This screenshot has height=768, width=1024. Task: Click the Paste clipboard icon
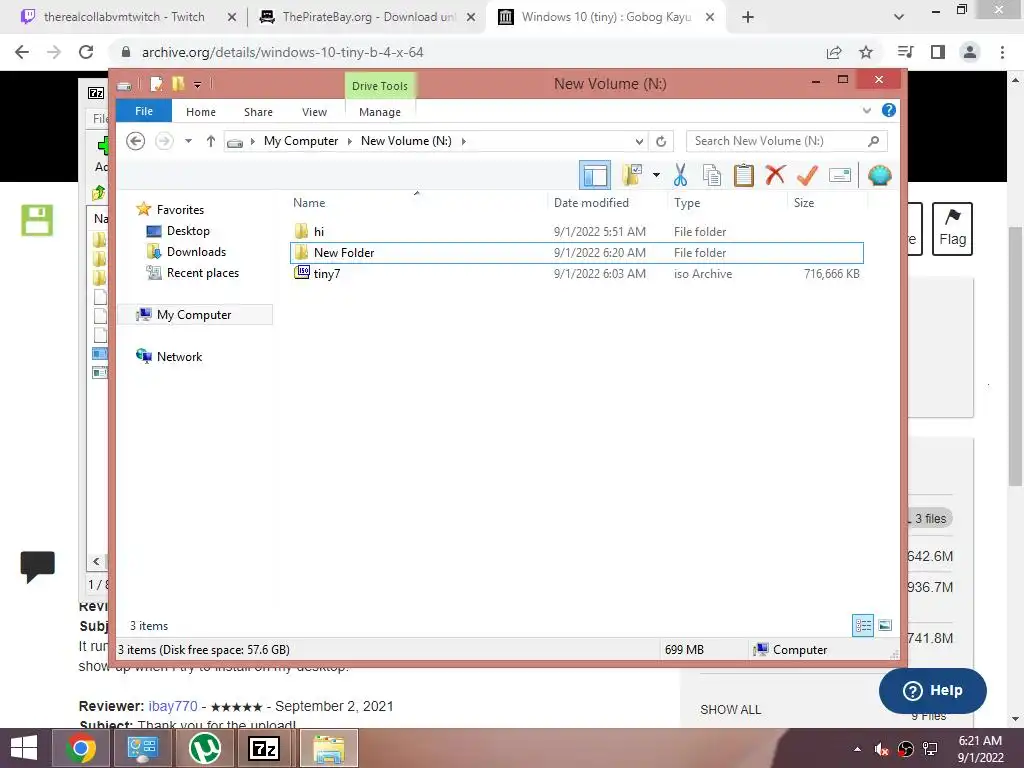point(743,175)
